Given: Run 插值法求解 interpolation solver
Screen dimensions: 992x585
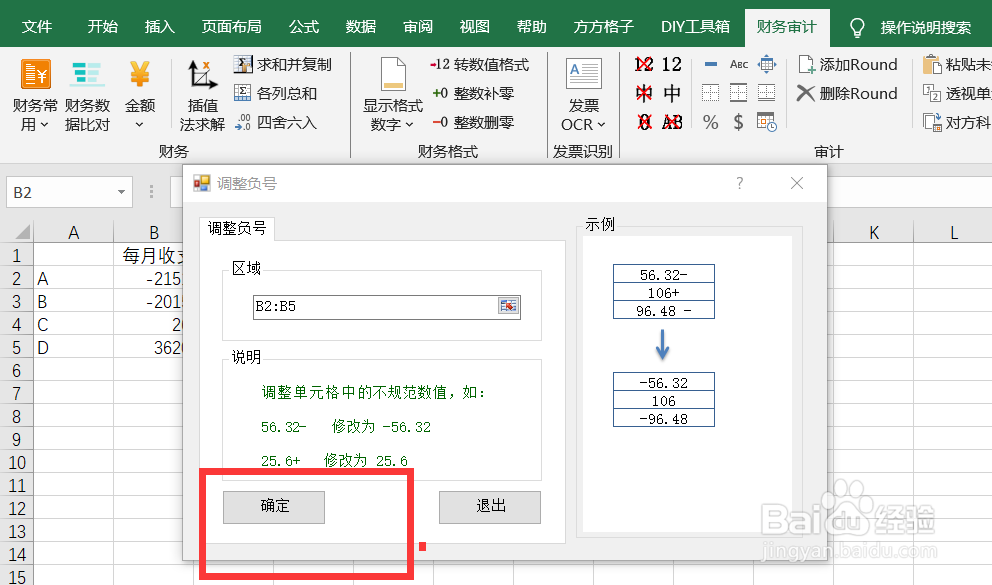Looking at the screenshot, I should coord(202,95).
